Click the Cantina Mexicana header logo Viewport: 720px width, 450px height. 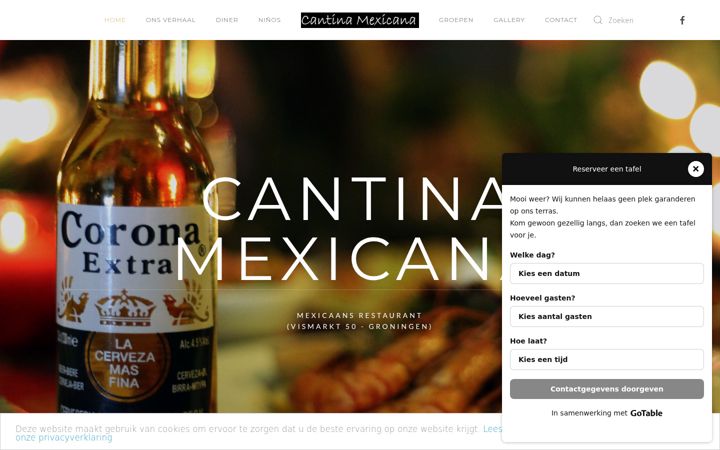(x=360, y=20)
